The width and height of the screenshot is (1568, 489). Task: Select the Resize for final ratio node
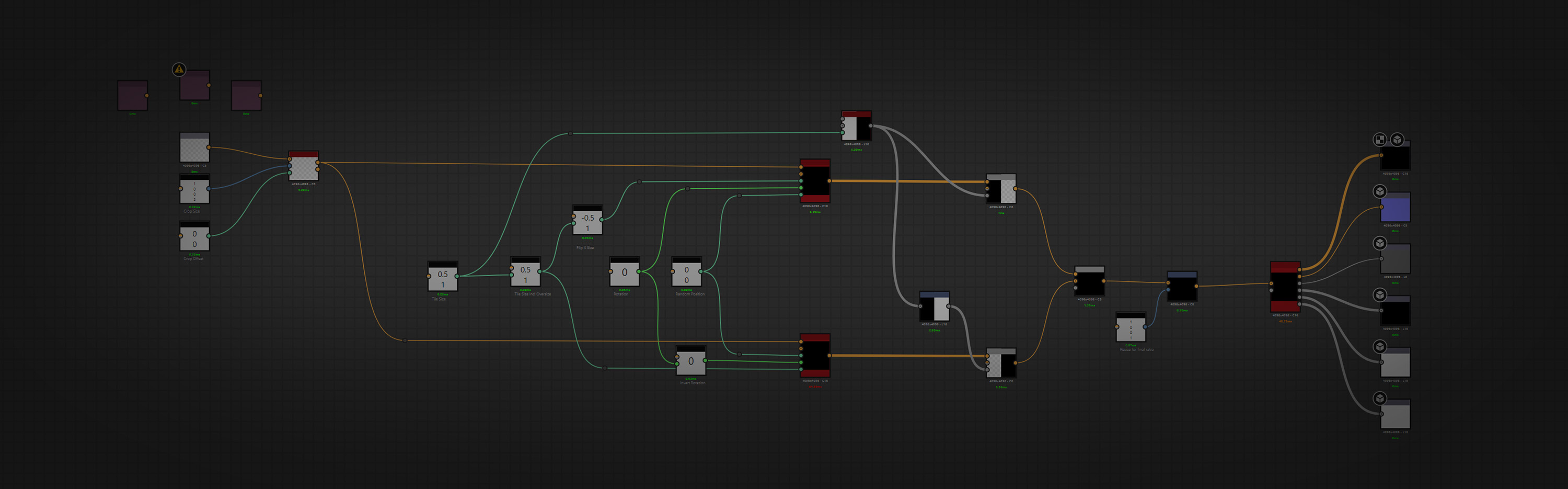1131,327
